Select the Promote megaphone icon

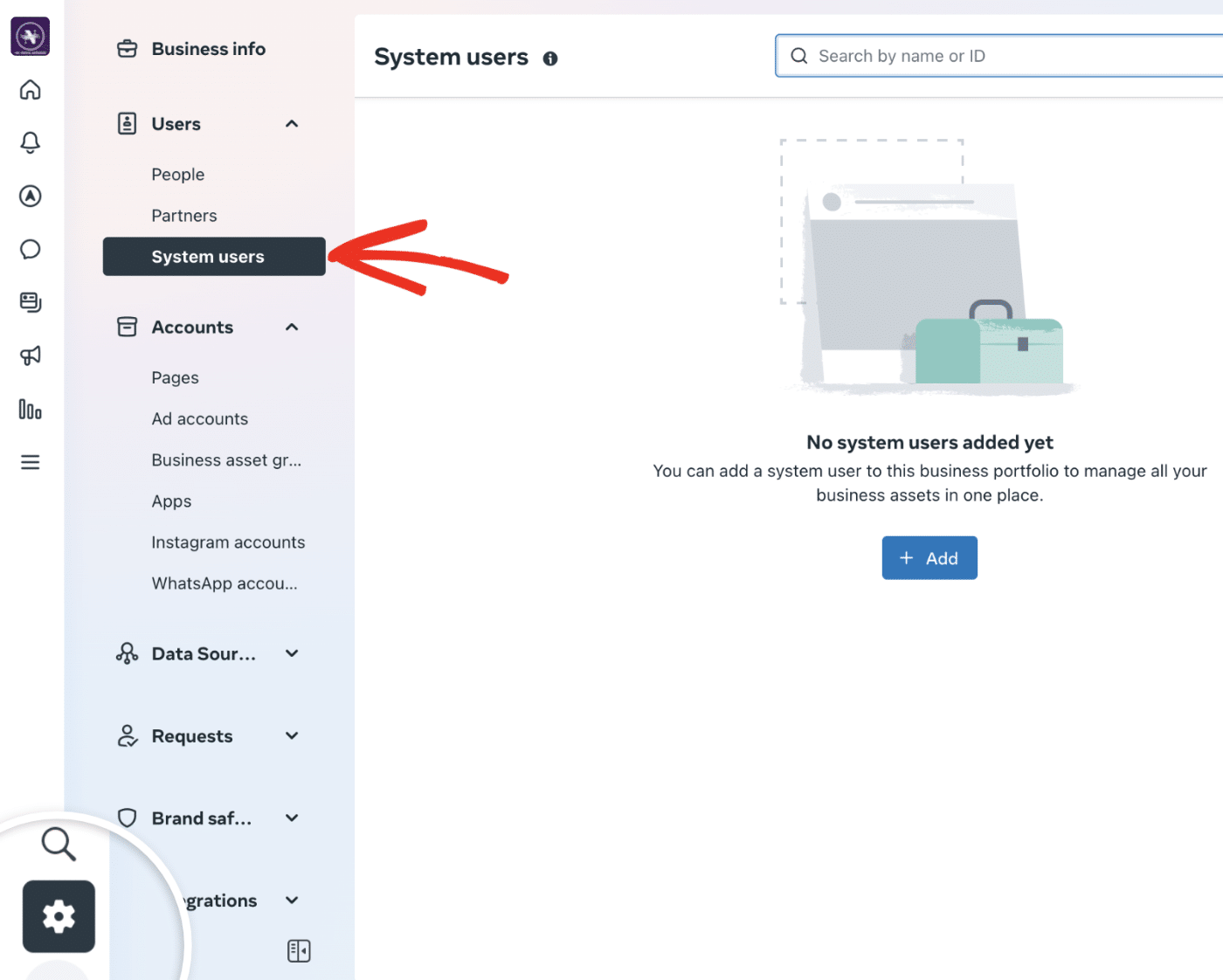click(x=30, y=355)
